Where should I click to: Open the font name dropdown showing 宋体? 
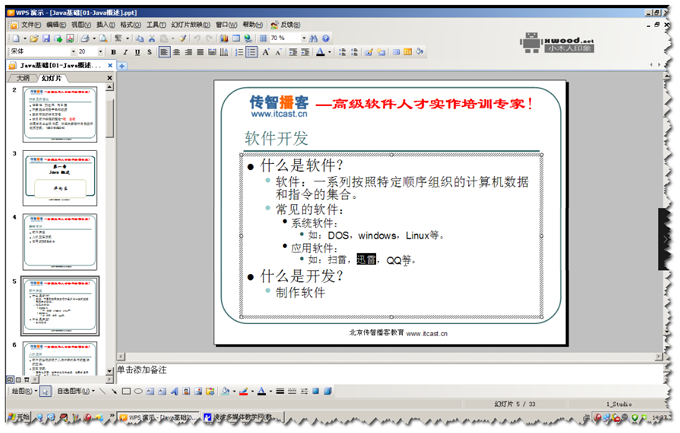click(x=73, y=52)
